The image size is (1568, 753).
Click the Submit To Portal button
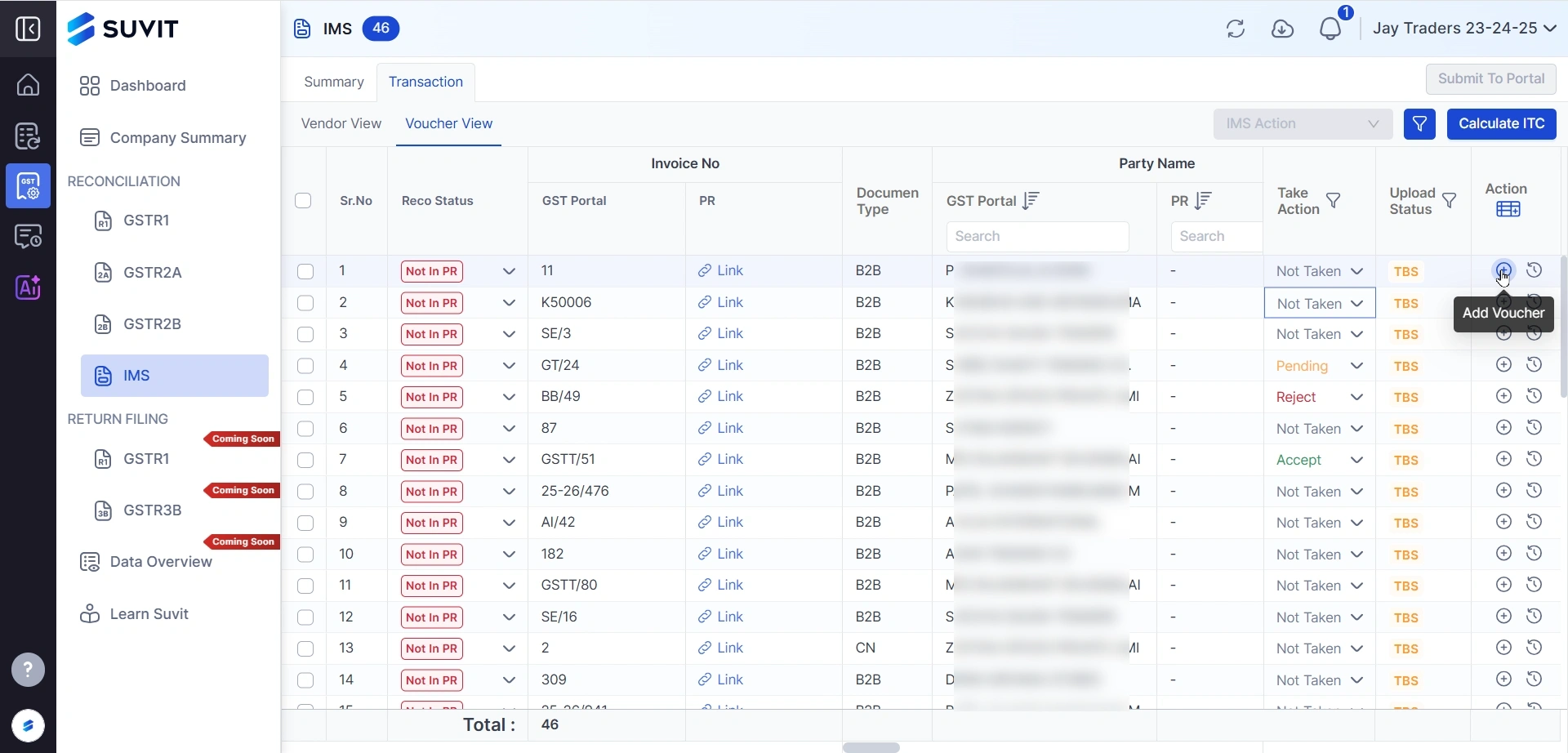point(1490,79)
